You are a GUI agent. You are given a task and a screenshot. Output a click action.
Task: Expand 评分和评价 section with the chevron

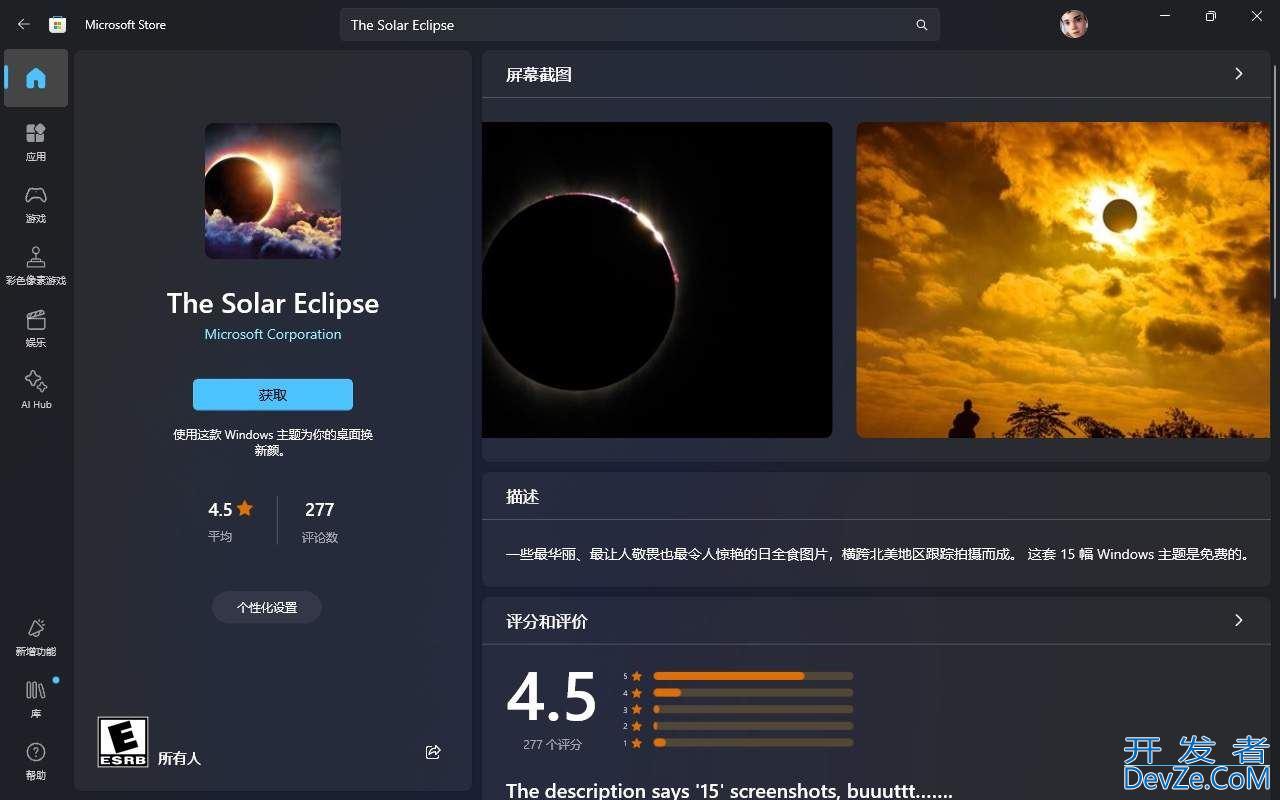tap(1239, 621)
